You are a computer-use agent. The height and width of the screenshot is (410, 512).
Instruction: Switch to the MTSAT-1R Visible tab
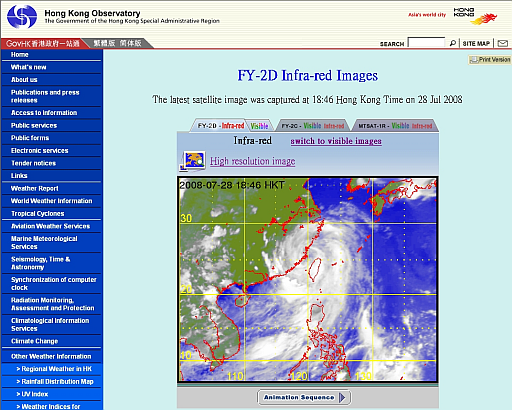coord(400,126)
